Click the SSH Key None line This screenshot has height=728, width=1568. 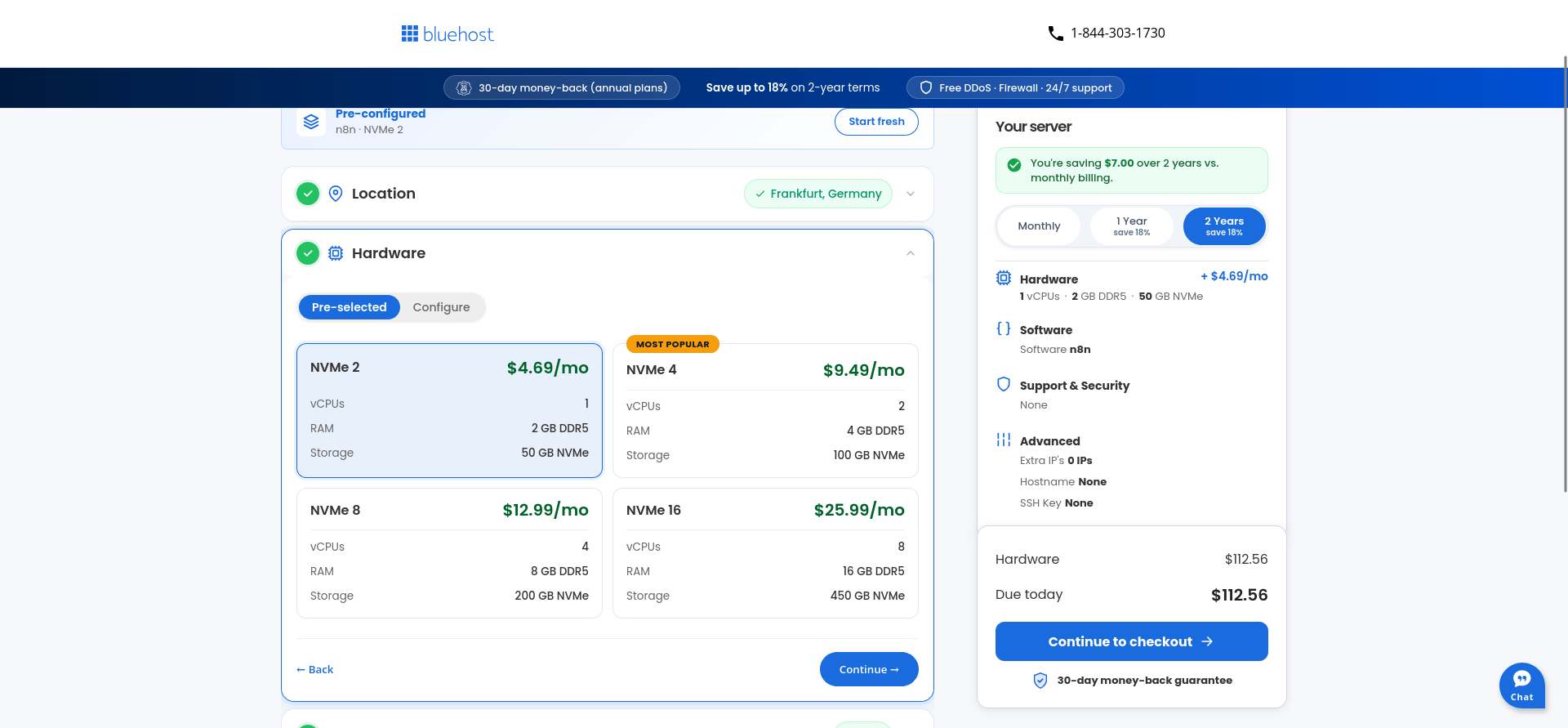click(x=1056, y=503)
